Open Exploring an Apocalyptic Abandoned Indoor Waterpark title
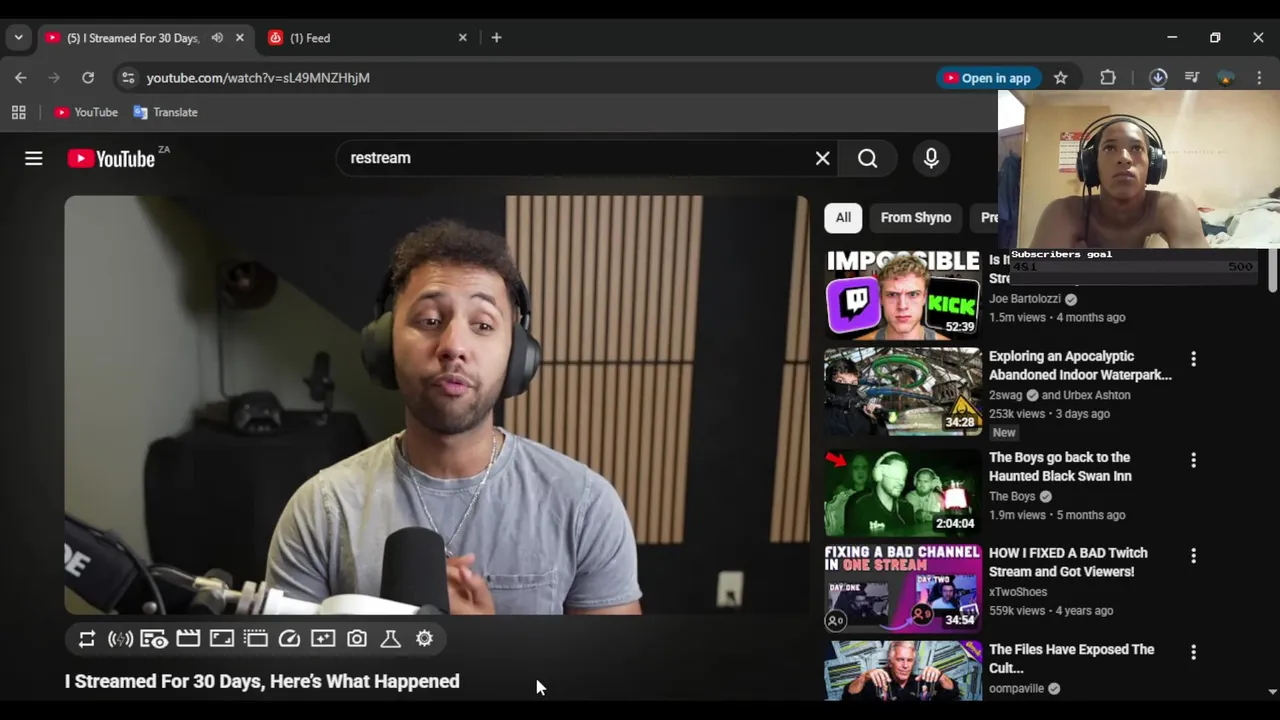 click(x=1080, y=365)
